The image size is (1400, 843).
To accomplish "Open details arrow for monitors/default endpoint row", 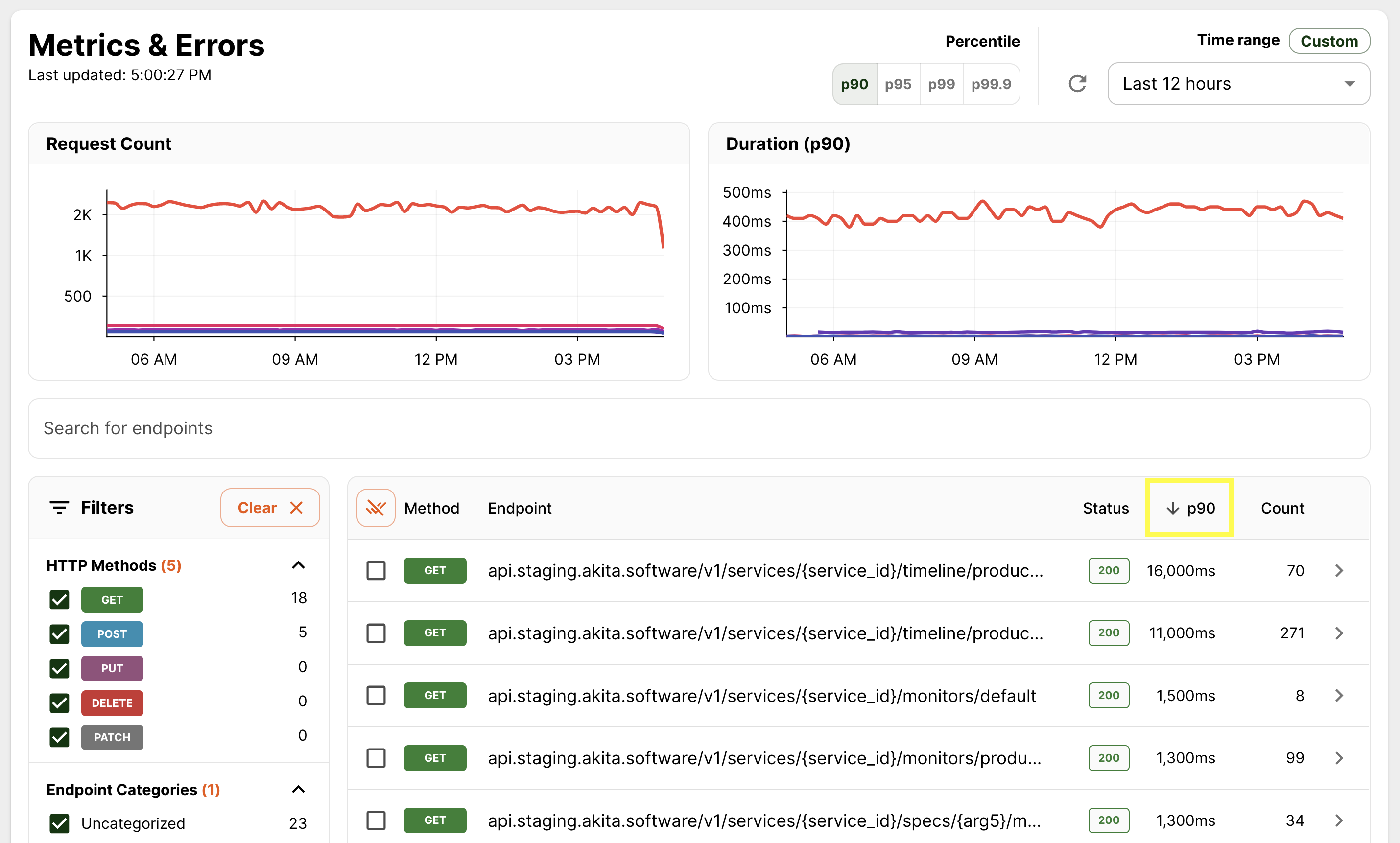I will tap(1339, 695).
